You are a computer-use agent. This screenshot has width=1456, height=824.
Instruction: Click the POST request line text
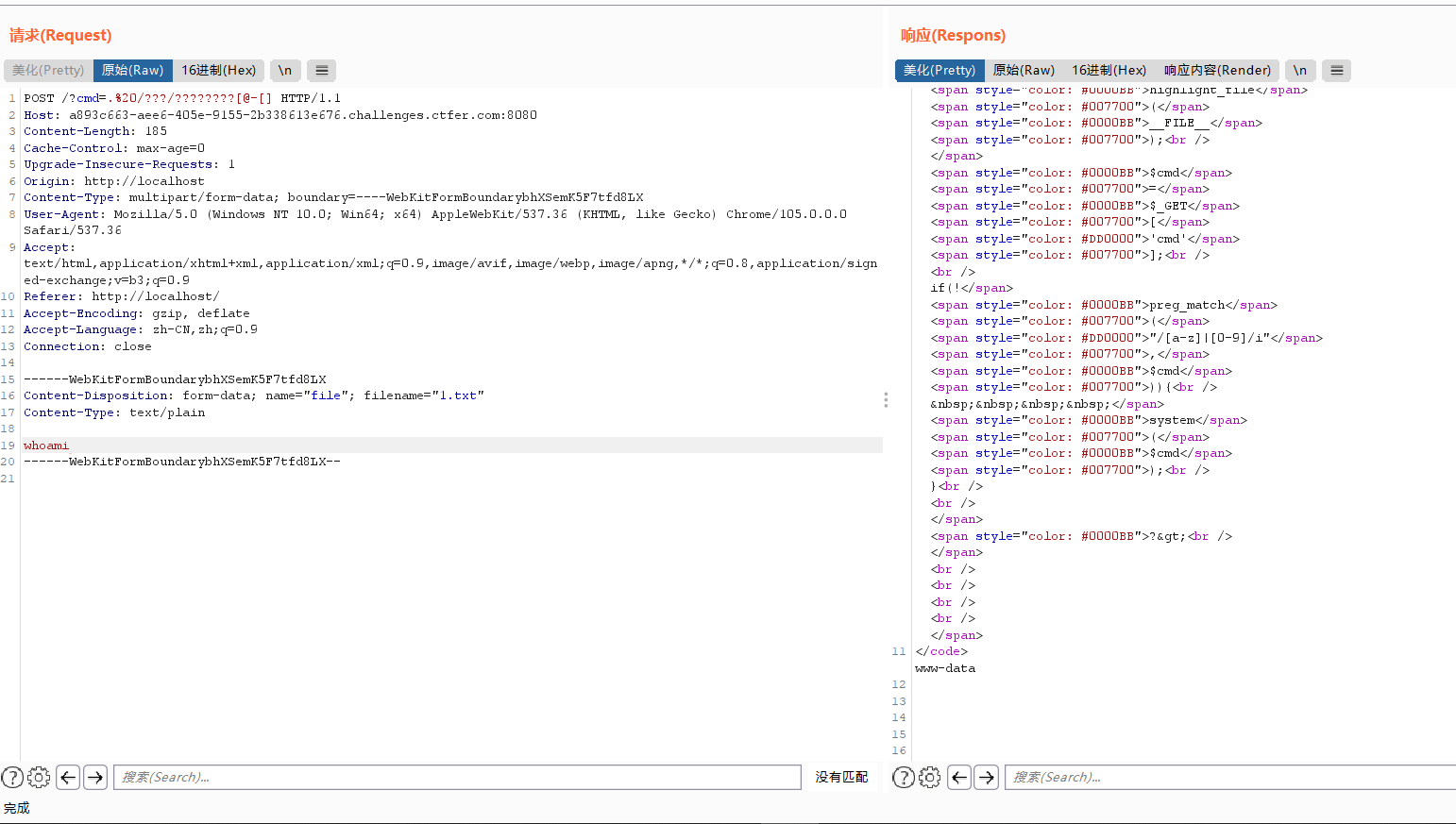pyautogui.click(x=182, y=98)
